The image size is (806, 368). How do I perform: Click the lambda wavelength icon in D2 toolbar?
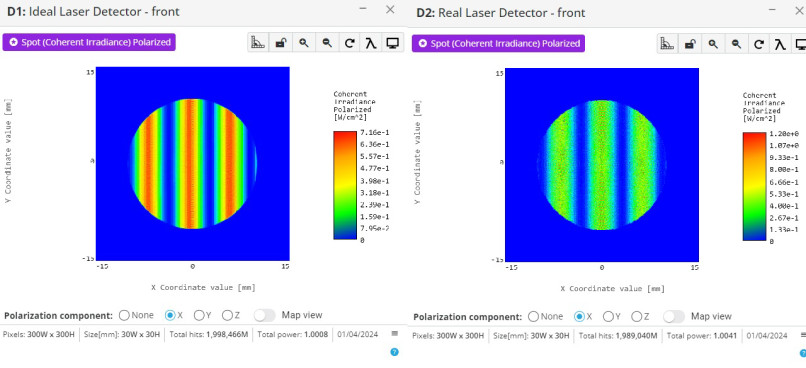tap(780, 44)
